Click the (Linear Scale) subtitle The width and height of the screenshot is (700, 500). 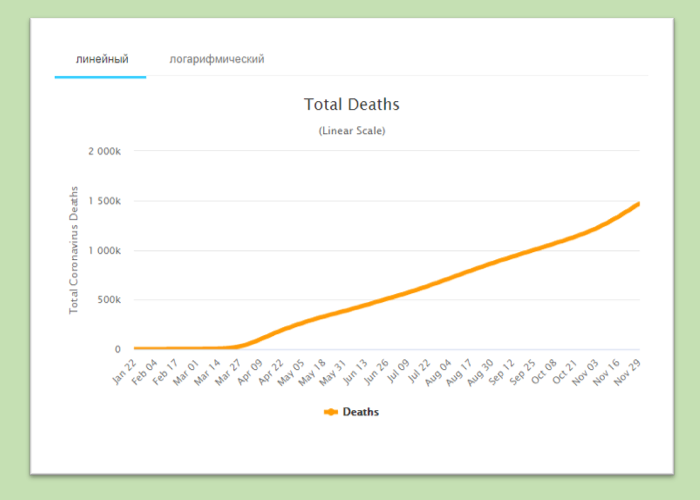point(351,131)
